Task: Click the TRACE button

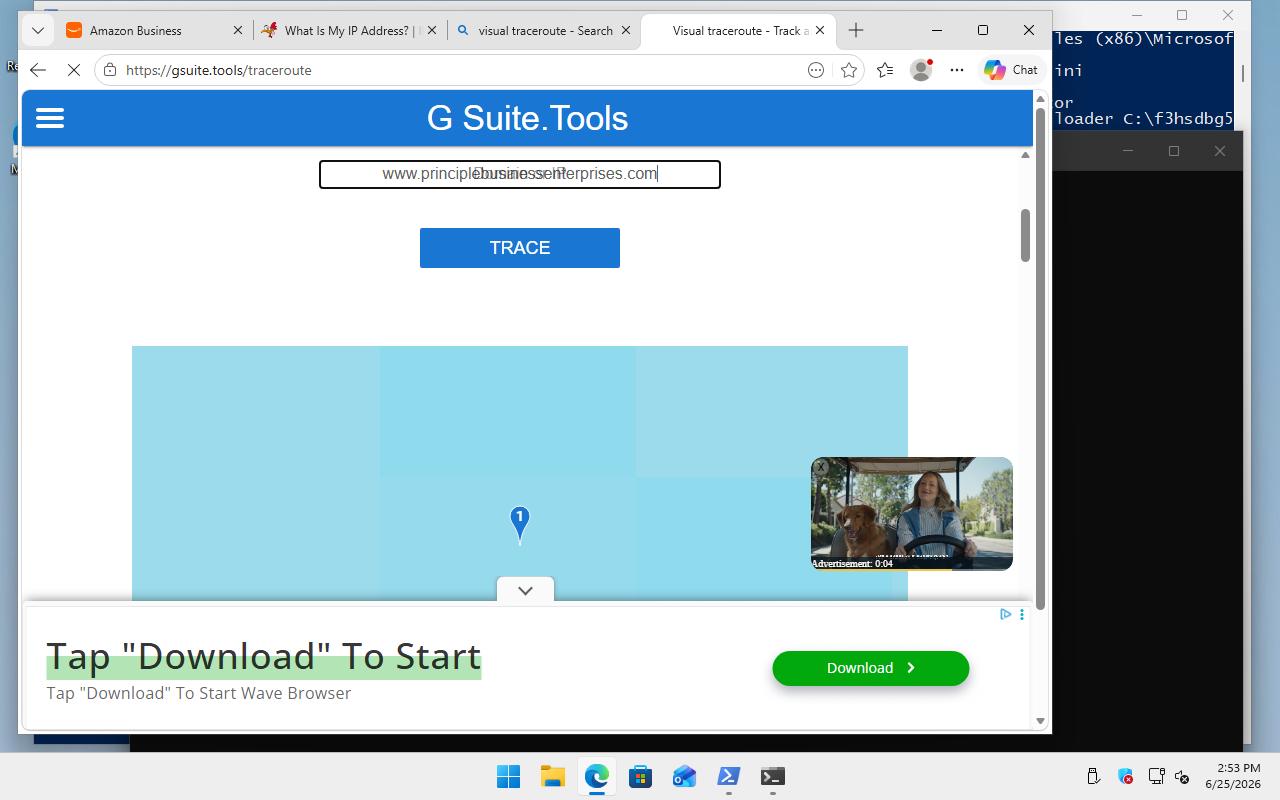Action: 520,248
